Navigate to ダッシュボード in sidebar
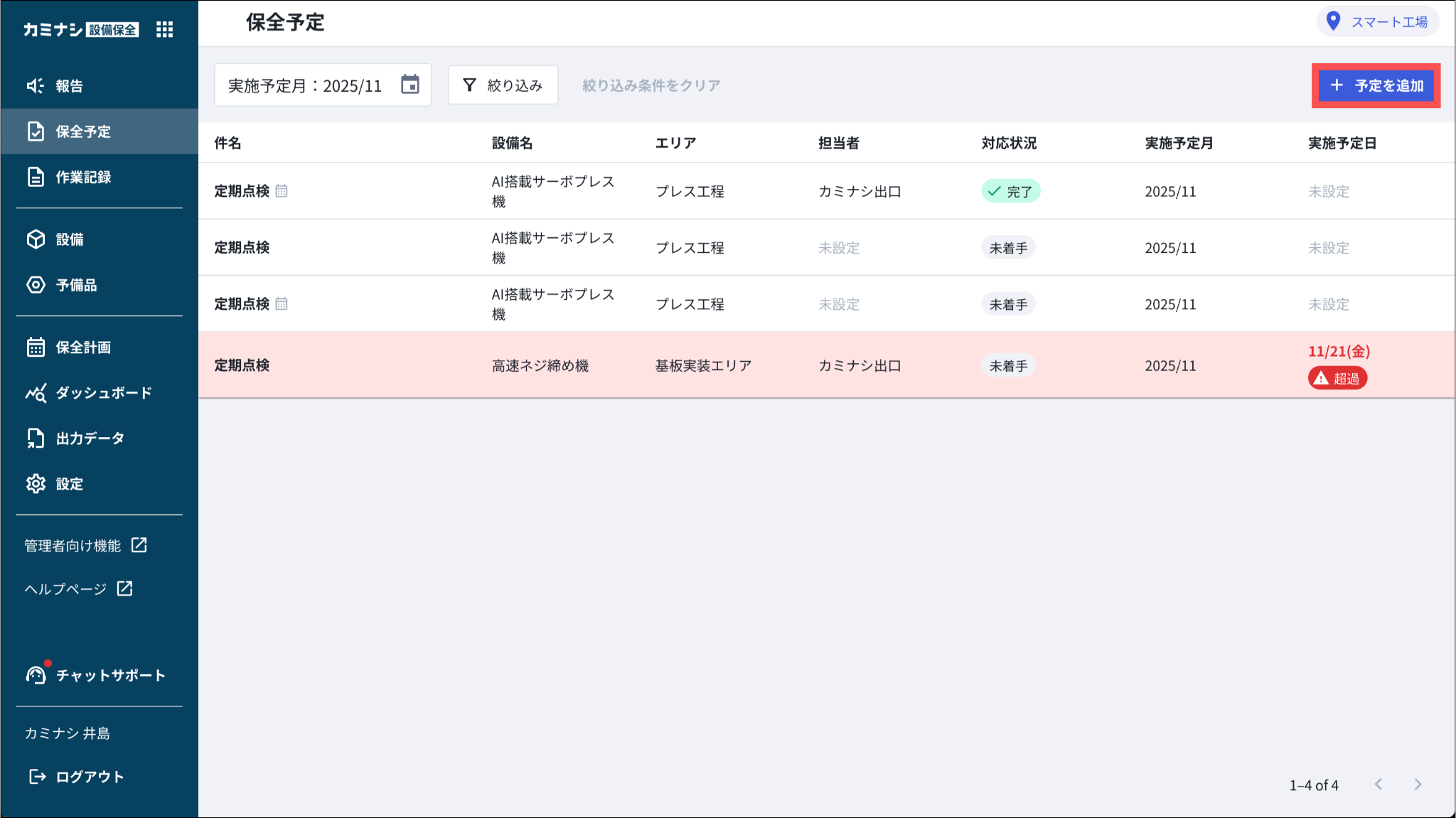 [x=103, y=393]
